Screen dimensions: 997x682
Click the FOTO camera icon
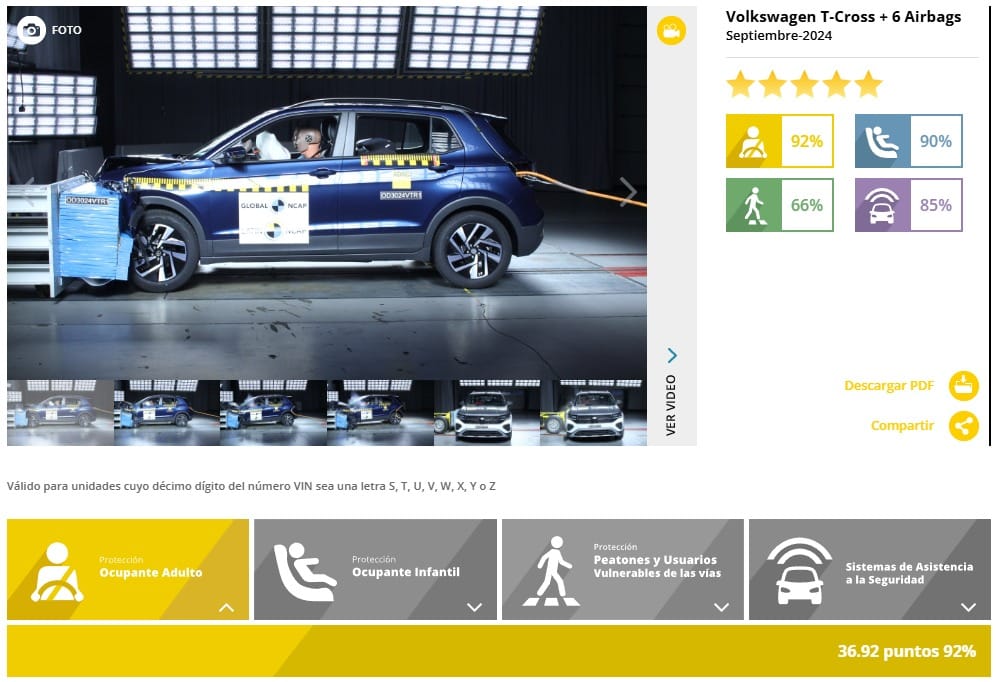32,30
